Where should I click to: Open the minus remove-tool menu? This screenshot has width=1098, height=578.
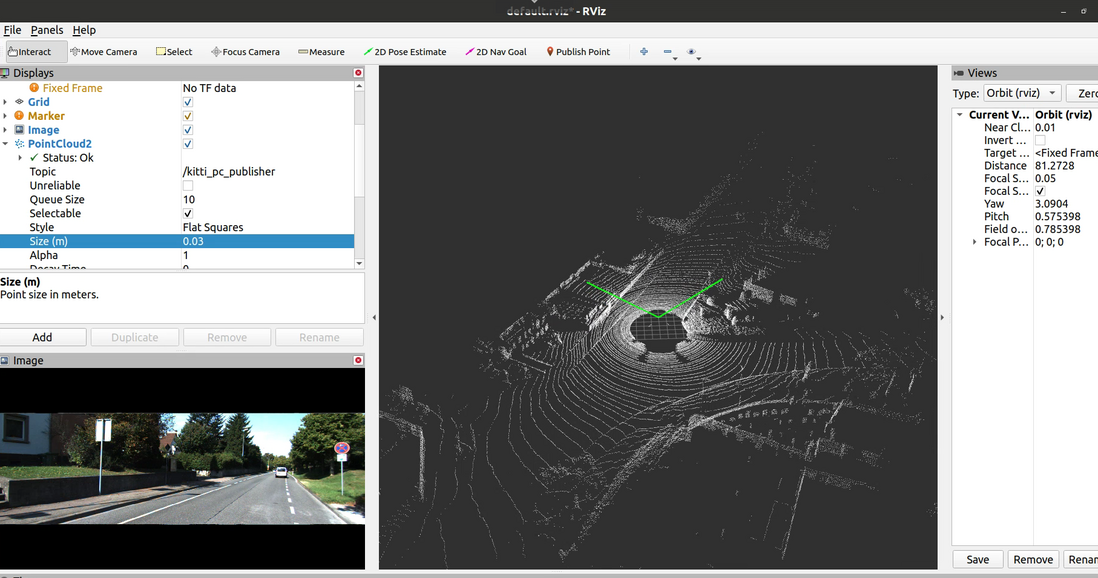(669, 53)
